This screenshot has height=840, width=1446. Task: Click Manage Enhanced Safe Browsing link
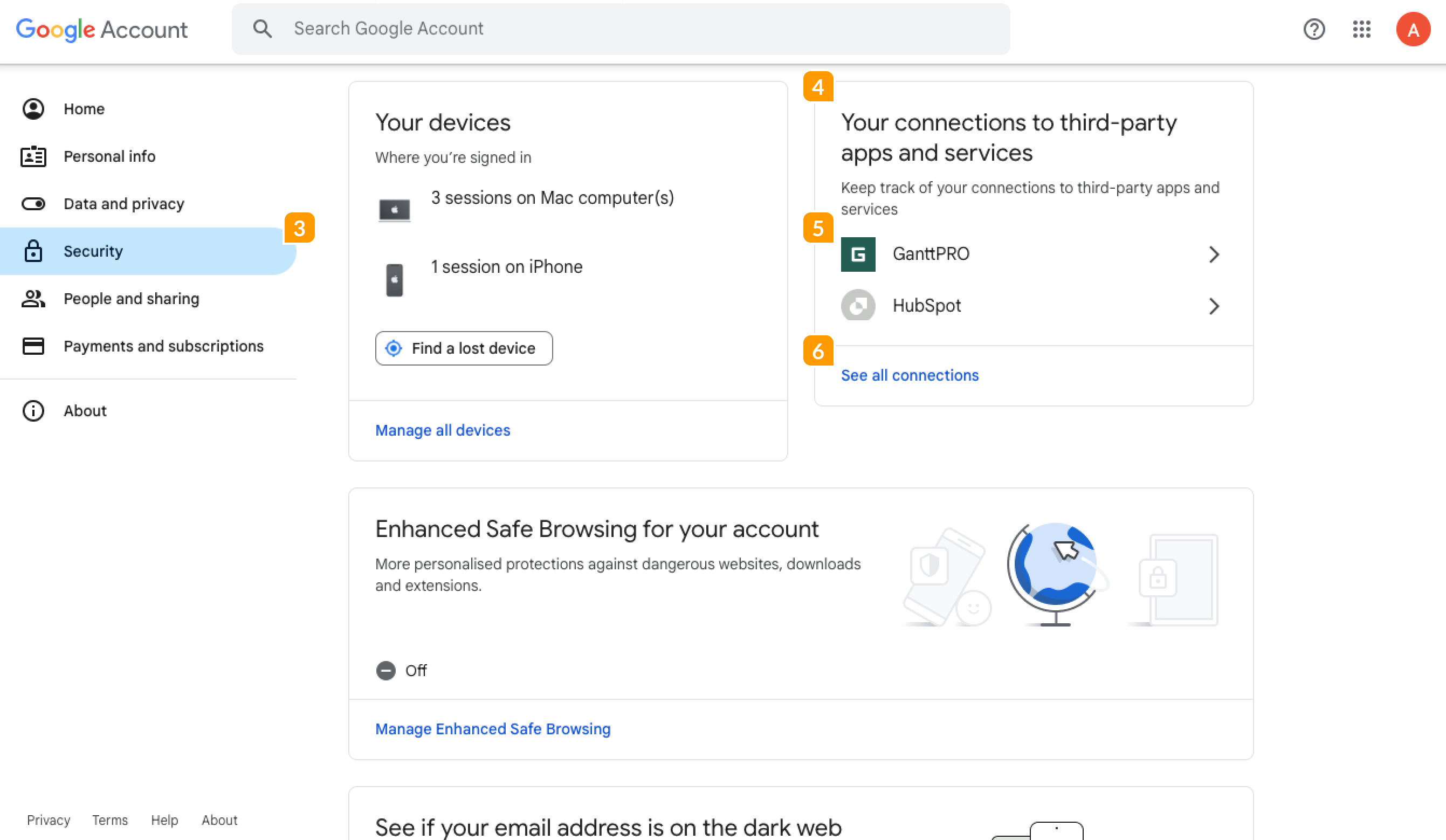(x=493, y=729)
